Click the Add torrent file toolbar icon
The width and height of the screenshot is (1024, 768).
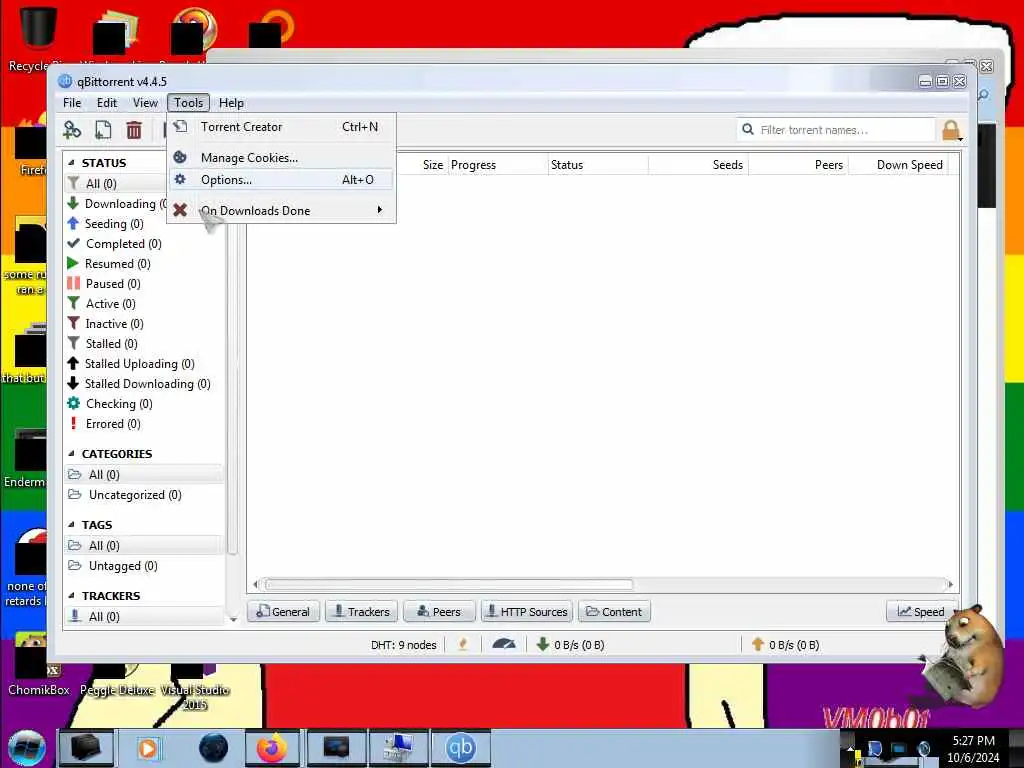103,130
